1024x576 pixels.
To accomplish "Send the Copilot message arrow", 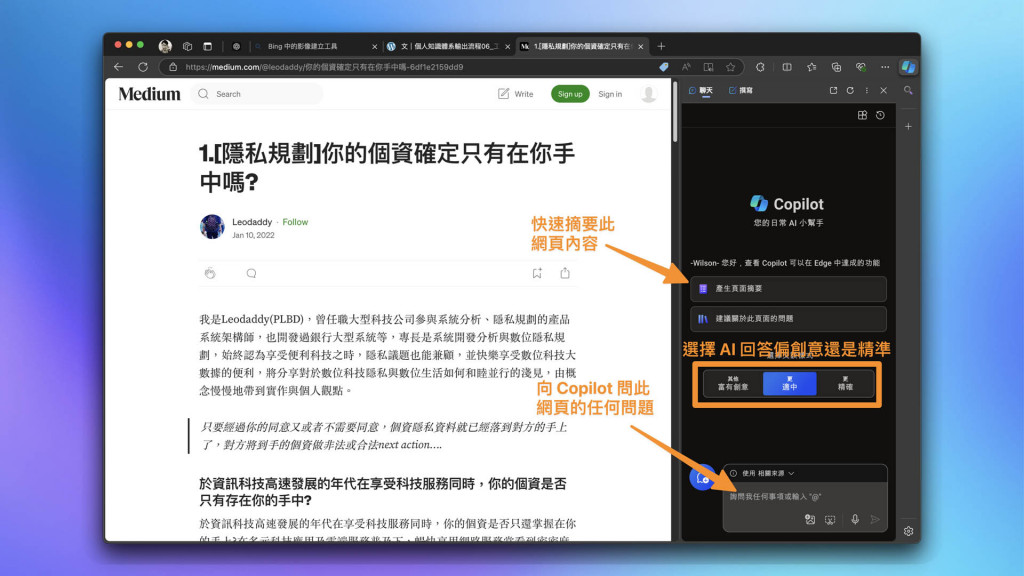I will (x=875, y=520).
